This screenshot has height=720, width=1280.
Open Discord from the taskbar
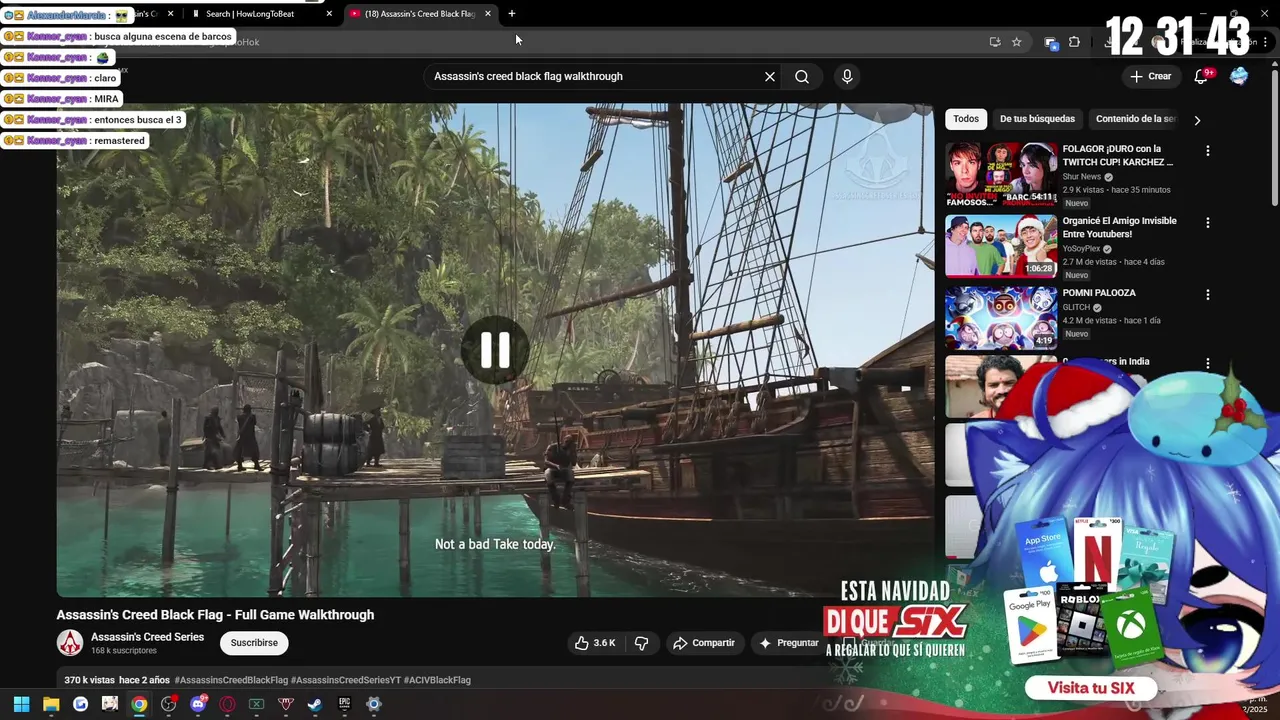(198, 704)
